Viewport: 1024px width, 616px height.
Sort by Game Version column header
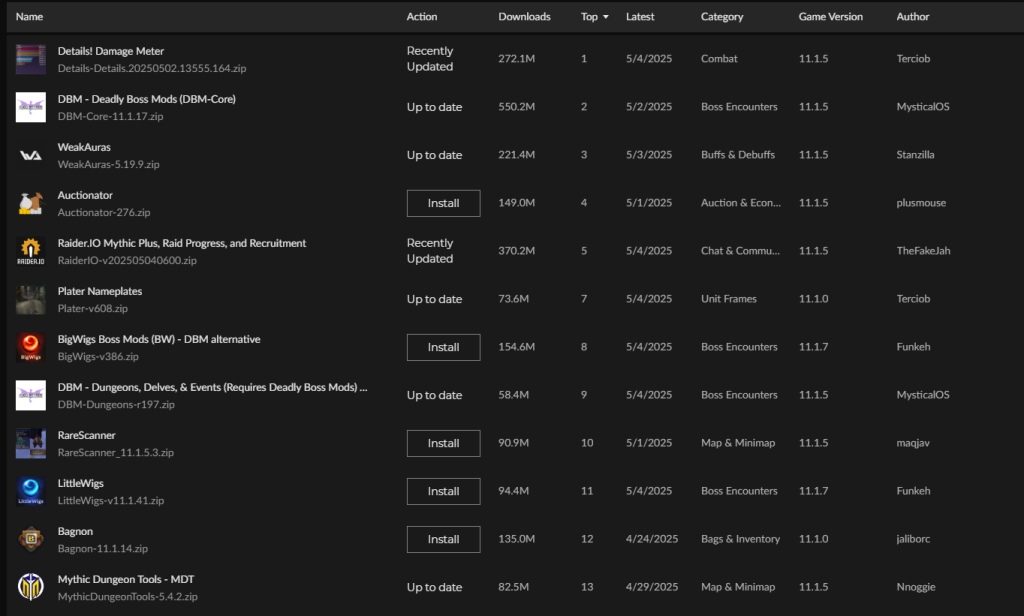(x=831, y=17)
